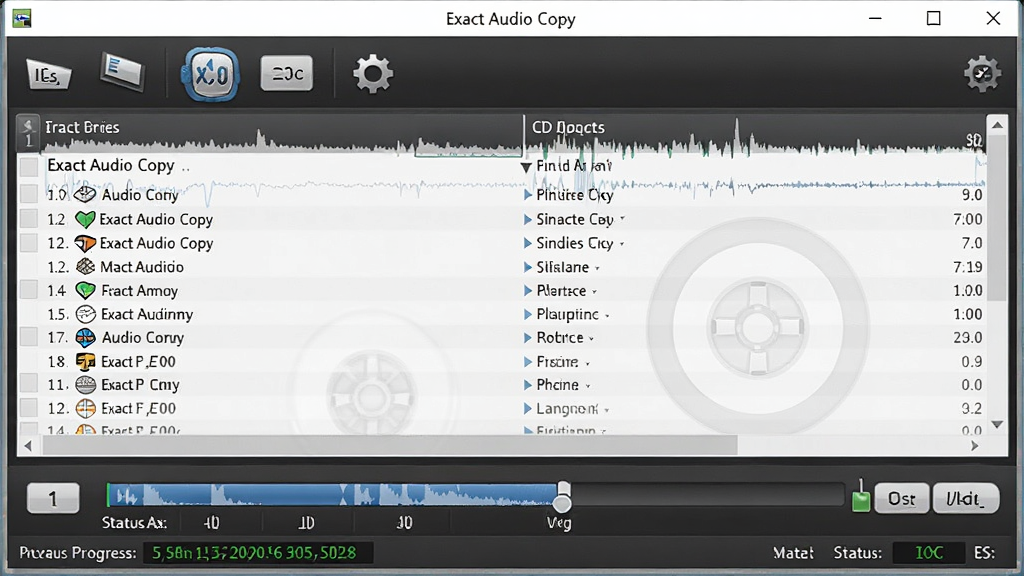1024x576 pixels.
Task: Open the small dropdown arrow after 'Frstre'
Action: [x=587, y=364]
